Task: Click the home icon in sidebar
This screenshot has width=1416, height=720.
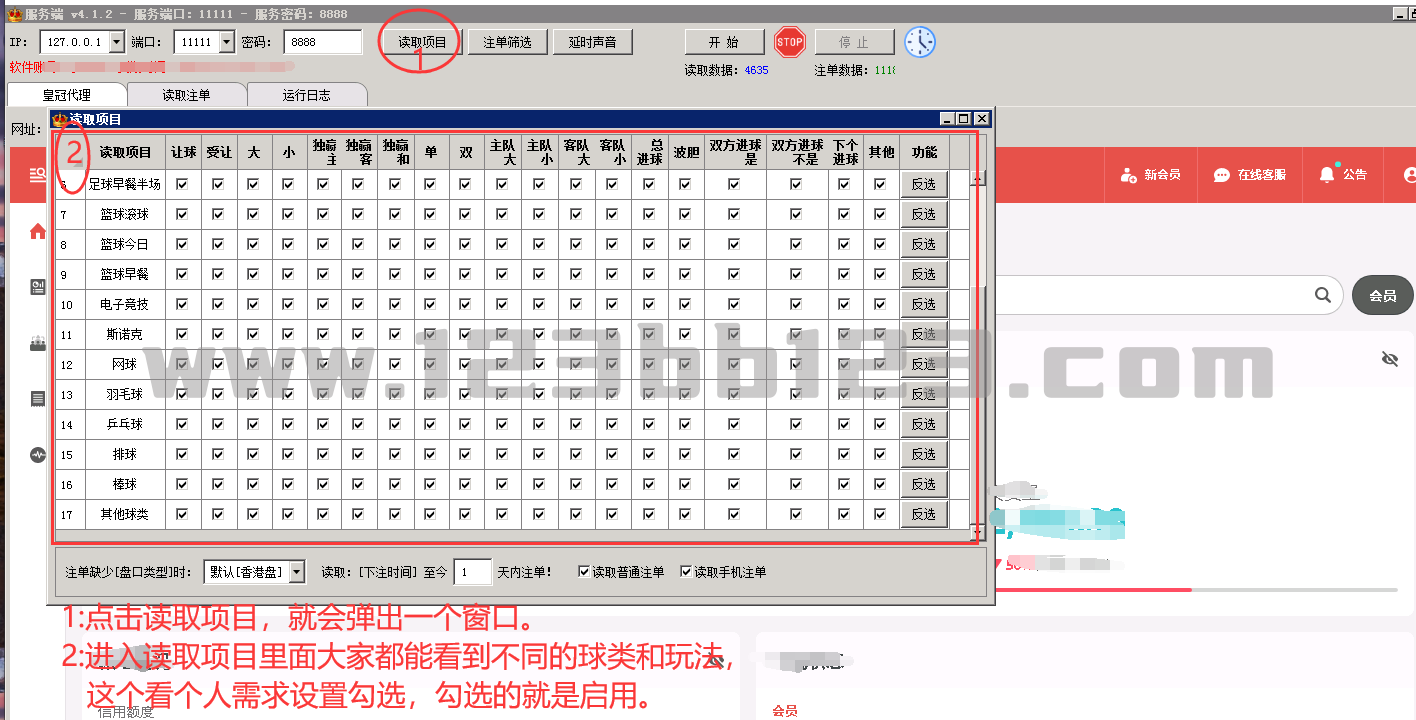Action: pos(38,232)
